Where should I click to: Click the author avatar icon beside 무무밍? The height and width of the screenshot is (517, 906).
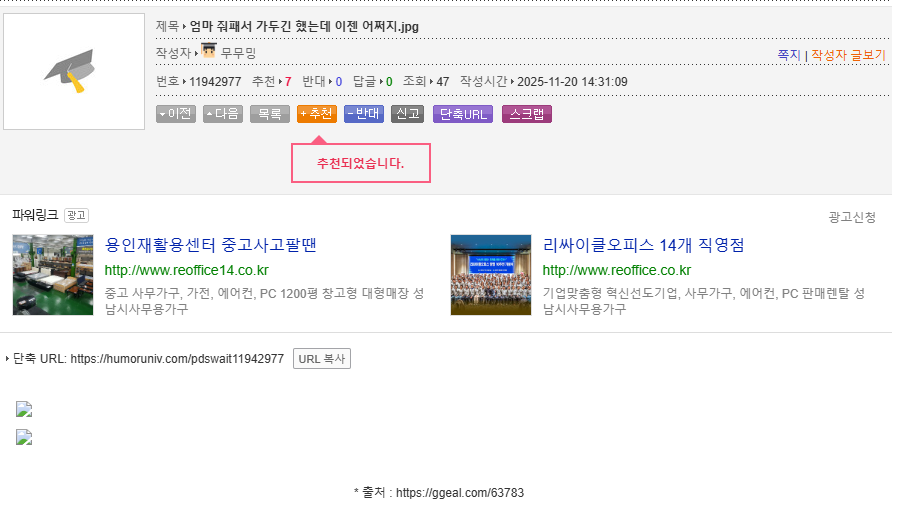[209, 51]
